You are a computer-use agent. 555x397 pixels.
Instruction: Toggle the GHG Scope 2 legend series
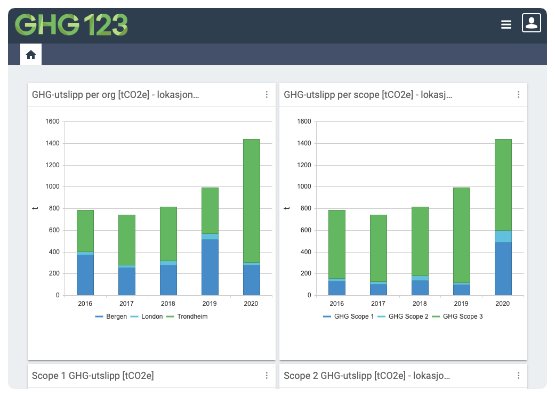point(403,316)
